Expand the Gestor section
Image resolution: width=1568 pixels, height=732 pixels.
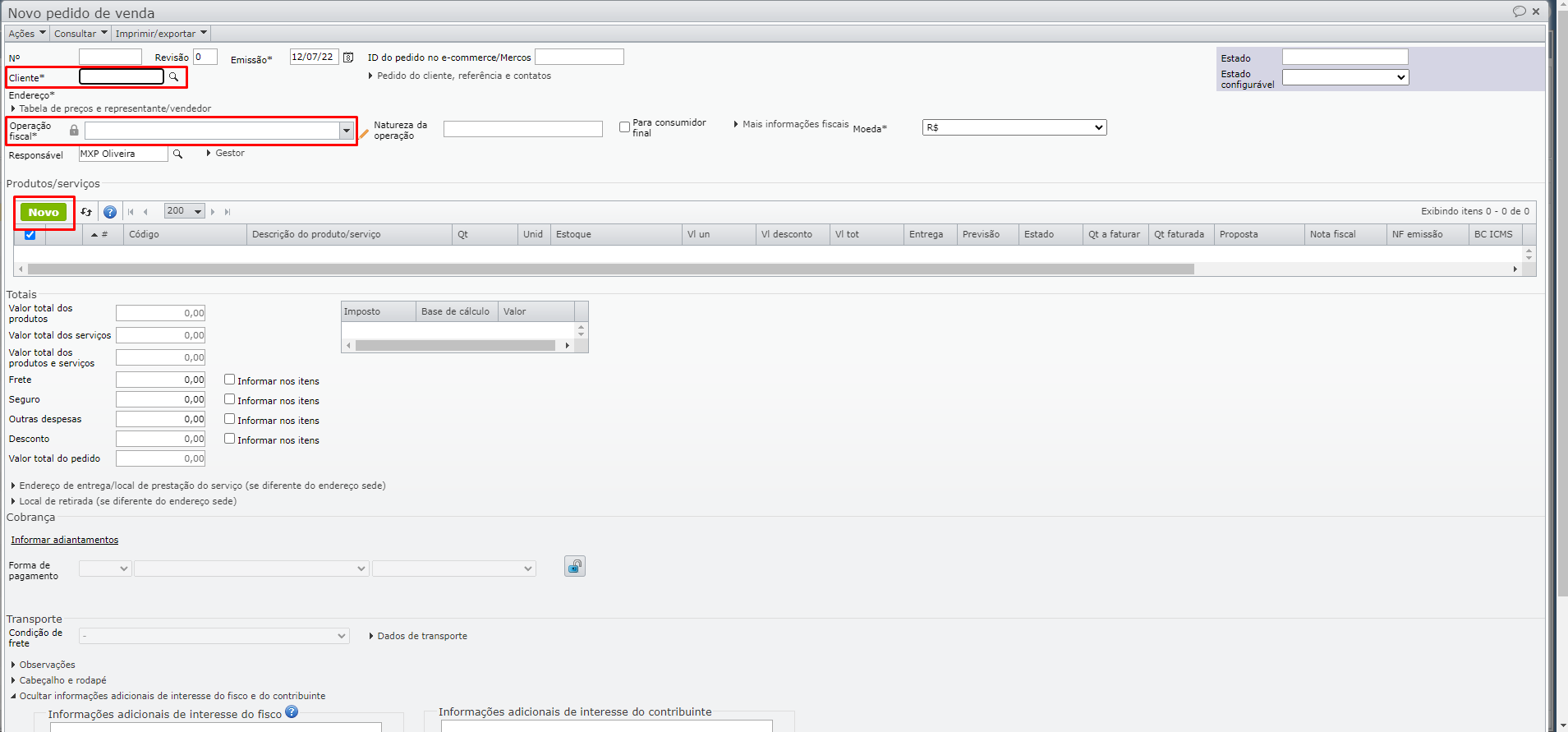point(226,153)
